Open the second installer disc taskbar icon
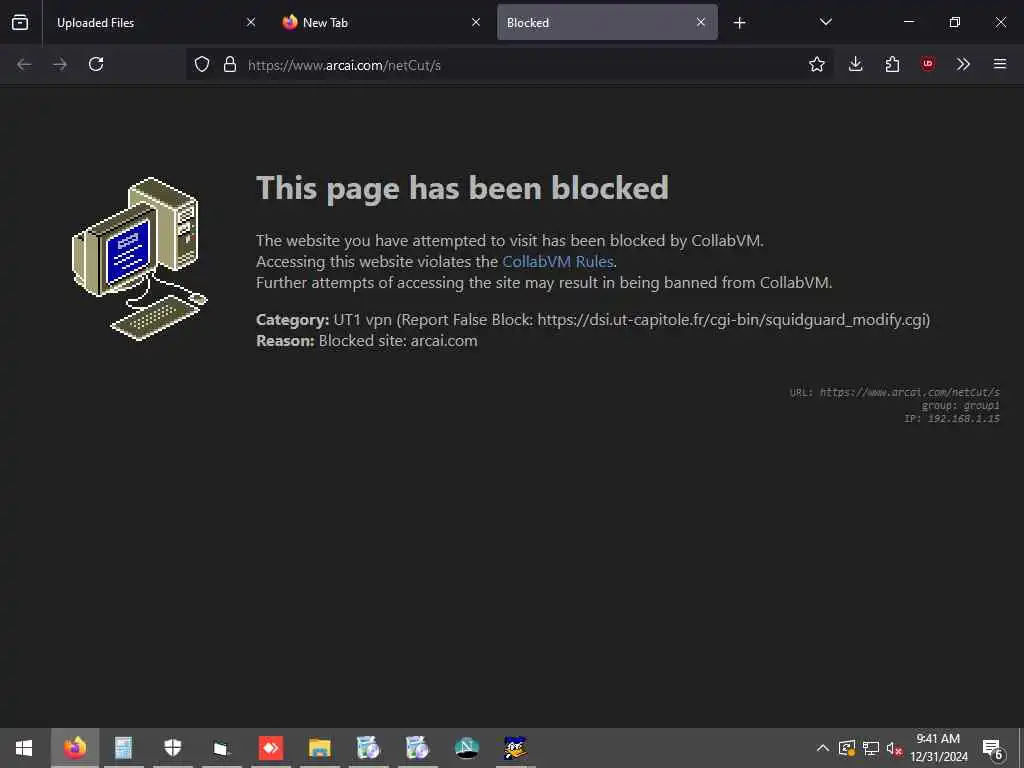The height and width of the screenshot is (768, 1024). [417, 748]
